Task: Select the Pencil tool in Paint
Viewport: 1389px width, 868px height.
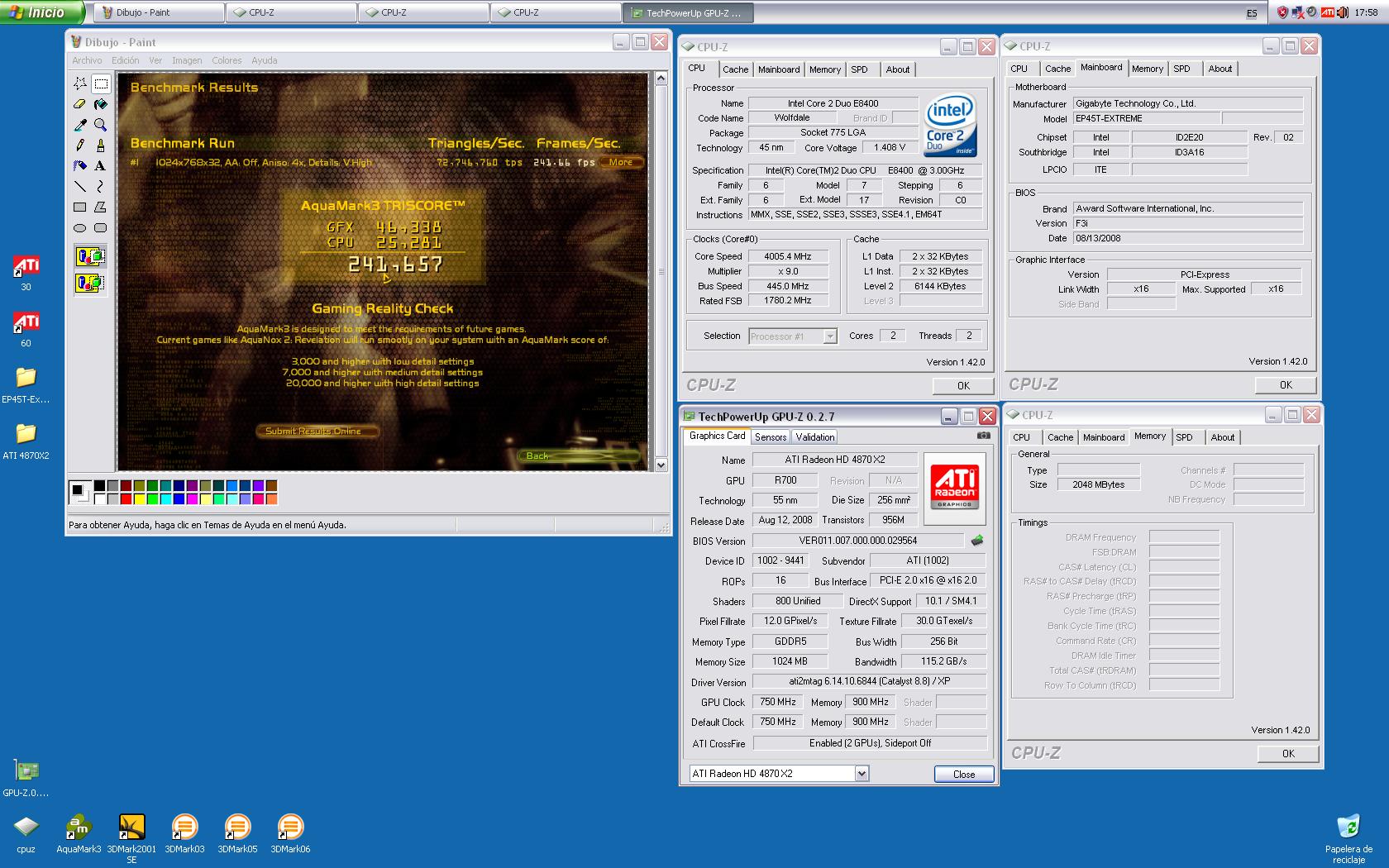Action: coord(80,145)
